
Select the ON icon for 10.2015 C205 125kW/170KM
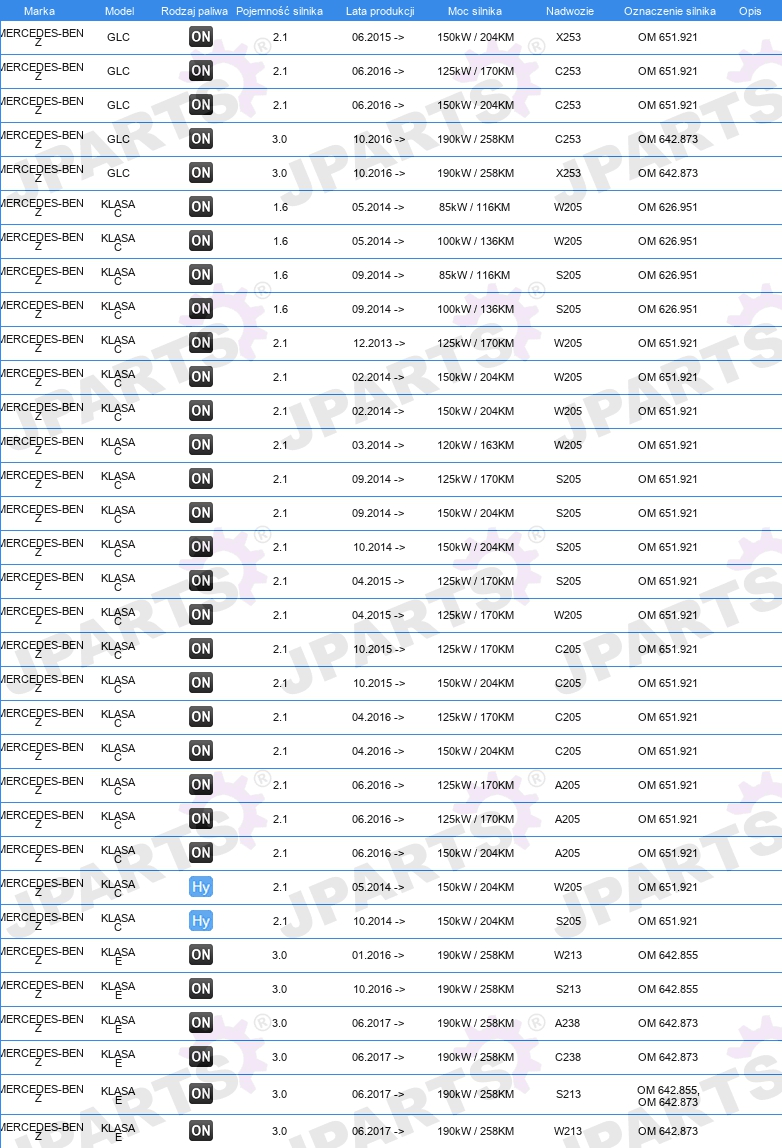201,649
